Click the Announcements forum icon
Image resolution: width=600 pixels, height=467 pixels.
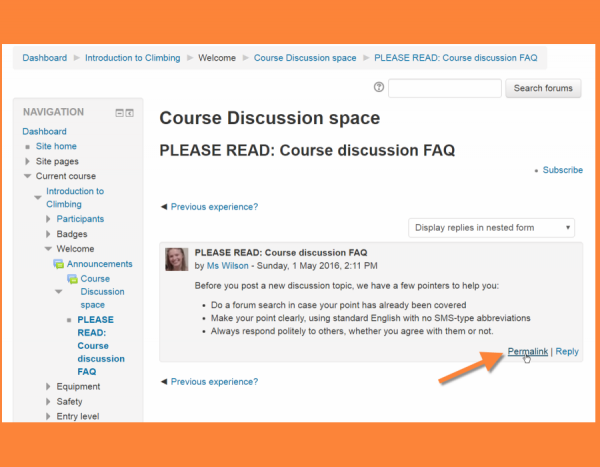[58, 264]
